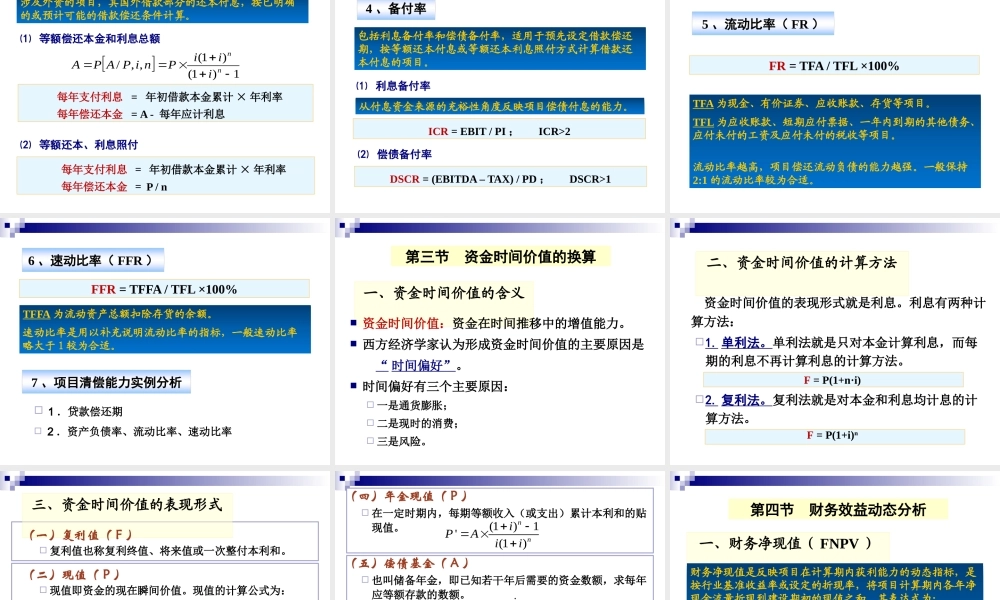Open the underlined 'TFL' link in blue box
This screenshot has height=600, width=1000.
(703, 122)
